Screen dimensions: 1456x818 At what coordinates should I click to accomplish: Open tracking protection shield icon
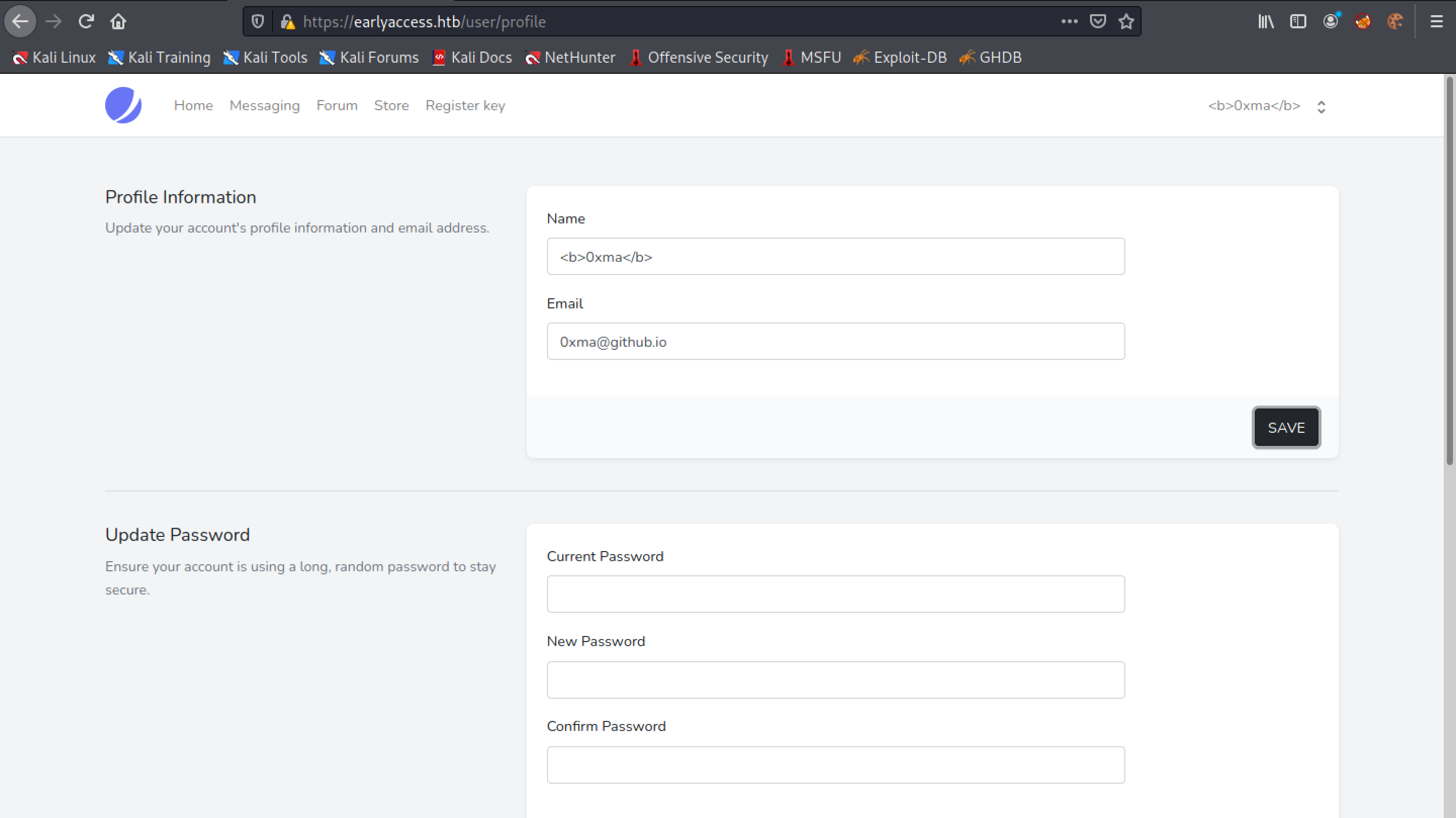[x=258, y=21]
